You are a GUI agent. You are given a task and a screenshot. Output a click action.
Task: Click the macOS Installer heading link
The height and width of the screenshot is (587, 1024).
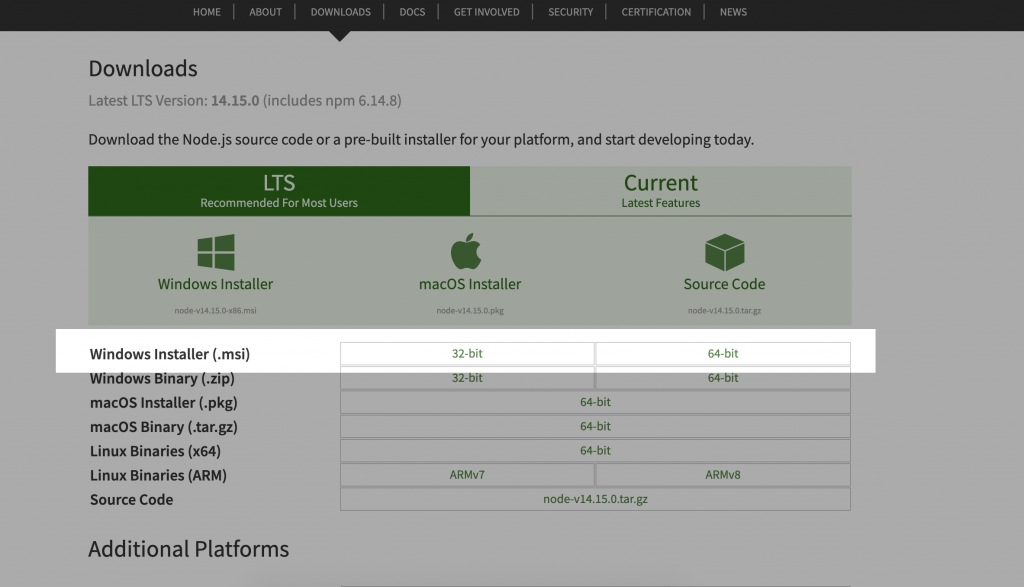(x=470, y=284)
